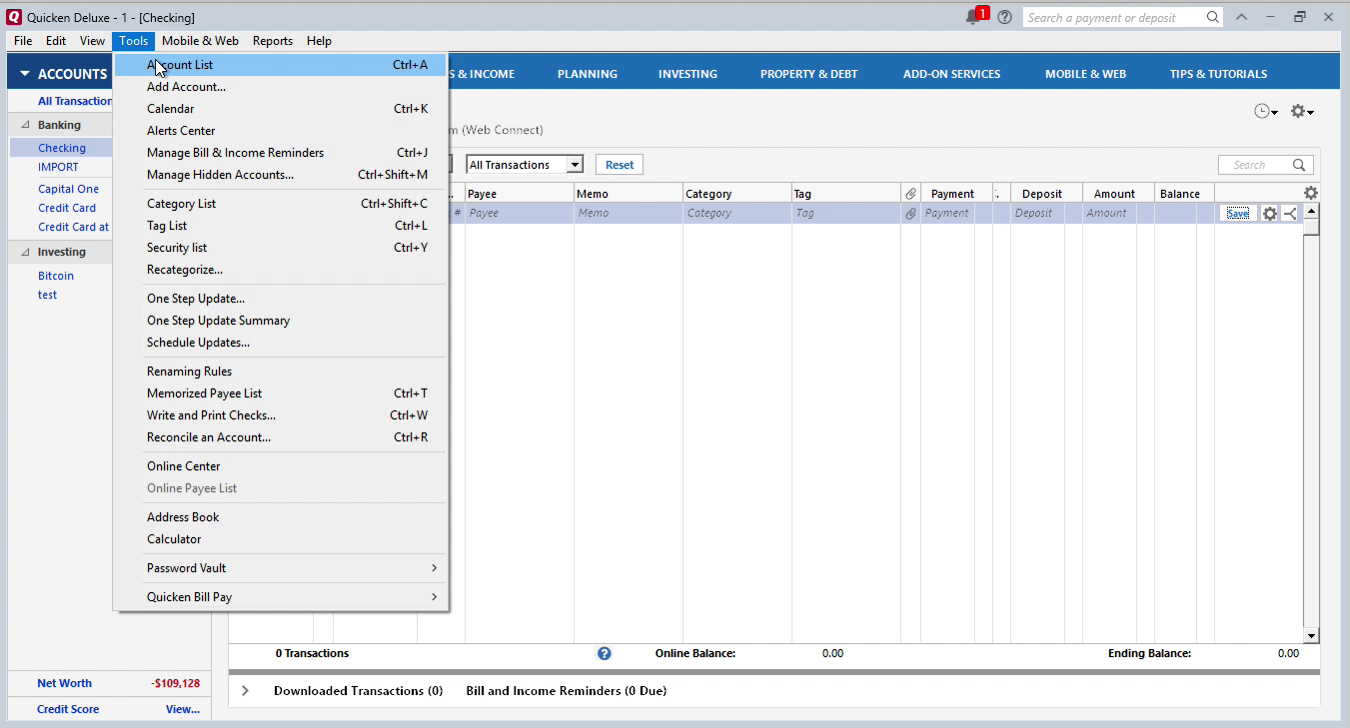Select Manage Bill & Income Reminders
Screen dimensions: 1350x728
pos(280,153)
